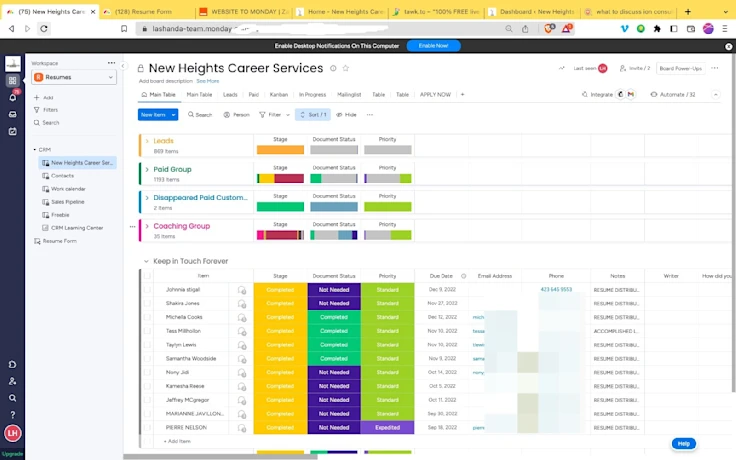
Task: Switch to Resume Form browser tab
Action: coord(144,12)
